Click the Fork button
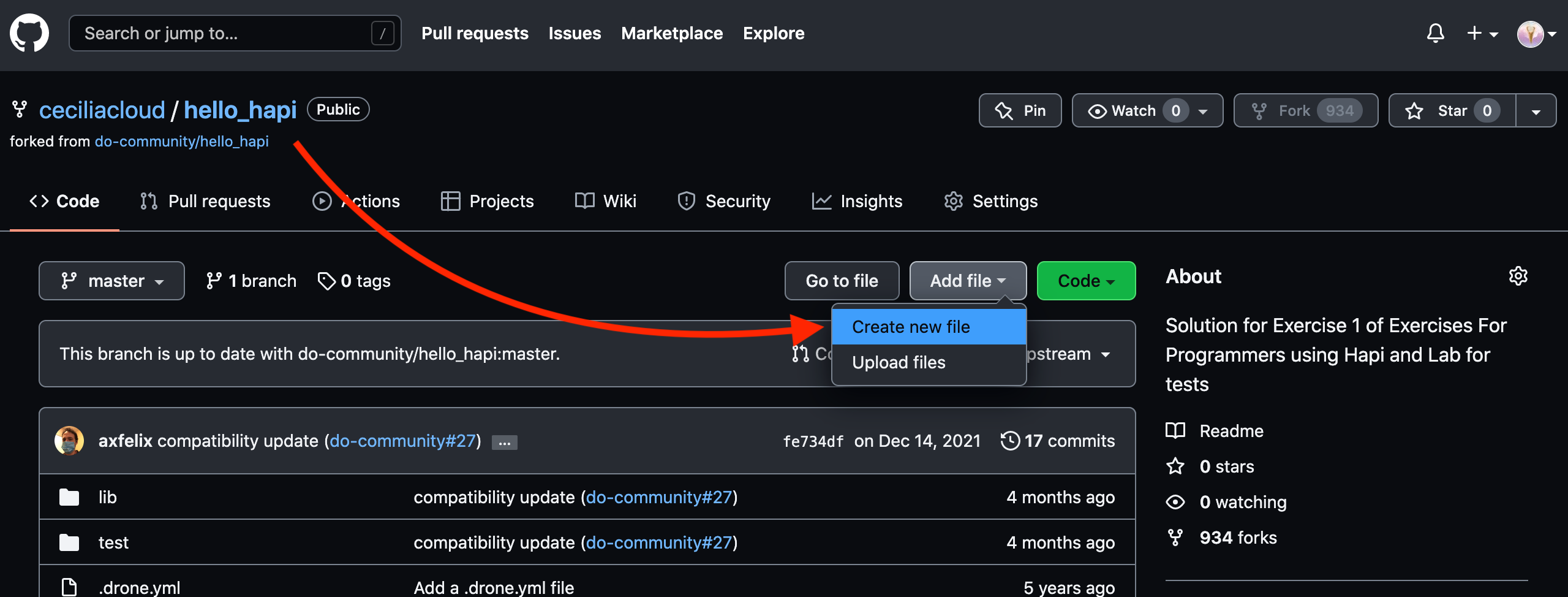 click(1305, 110)
